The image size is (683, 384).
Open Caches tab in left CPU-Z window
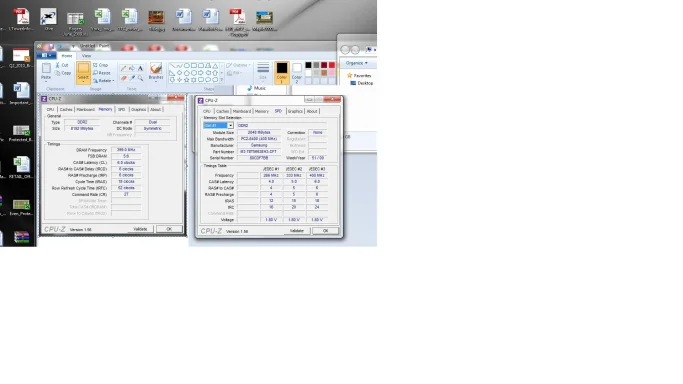66,109
